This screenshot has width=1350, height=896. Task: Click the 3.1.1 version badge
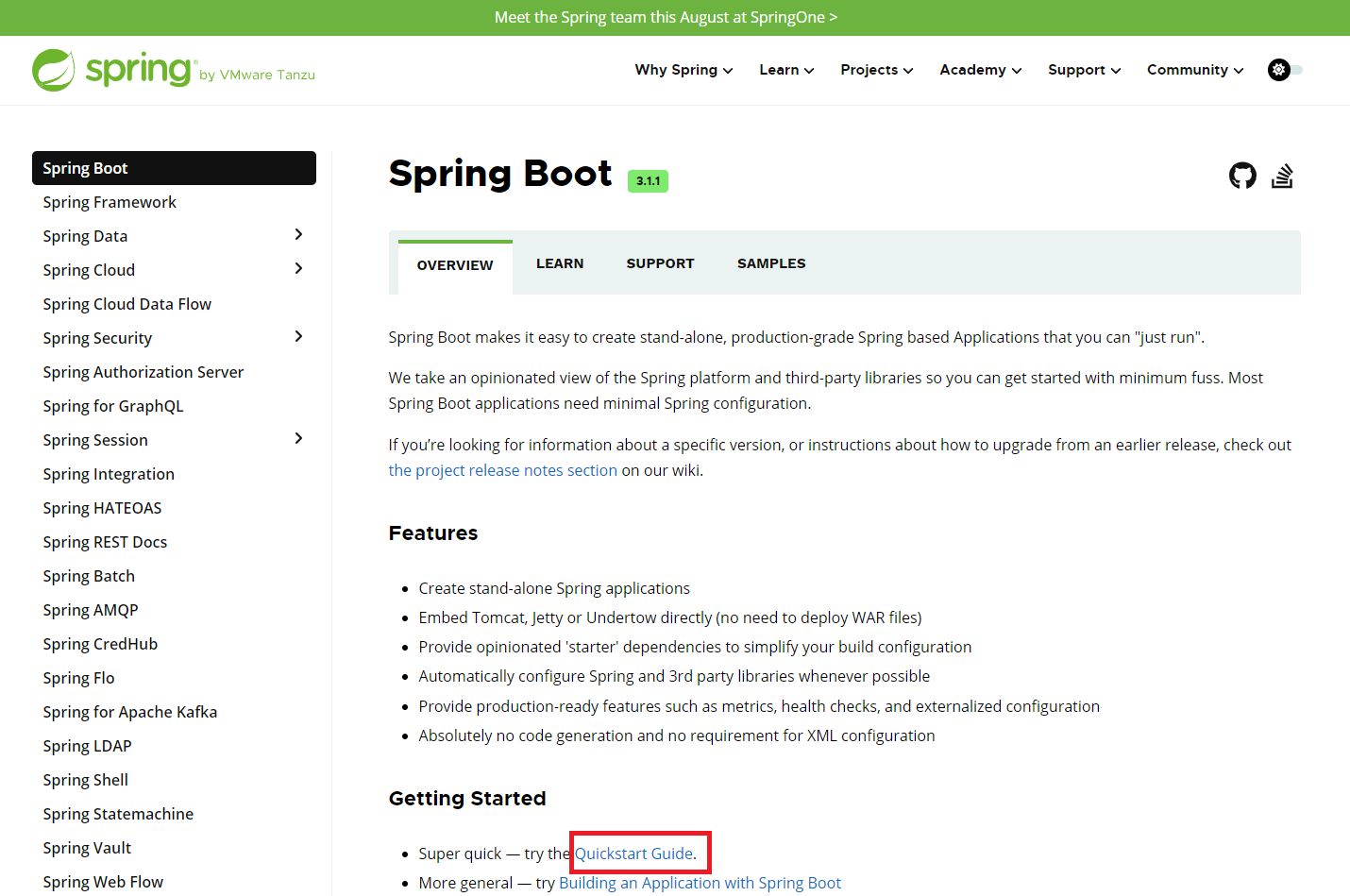coord(648,181)
